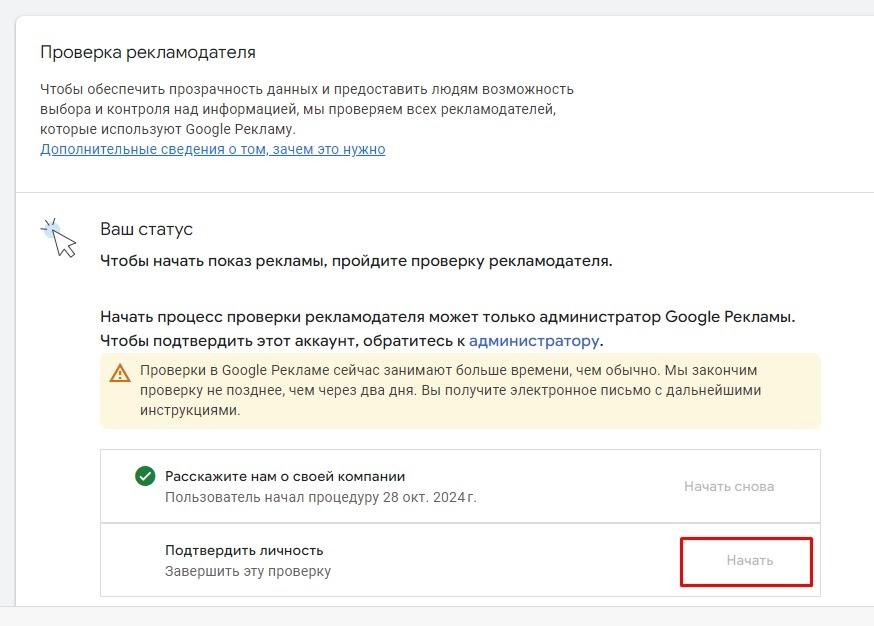Screen dimensions: 874x626
Task: Click the intro paragraph about data transparency
Action: click(x=306, y=108)
